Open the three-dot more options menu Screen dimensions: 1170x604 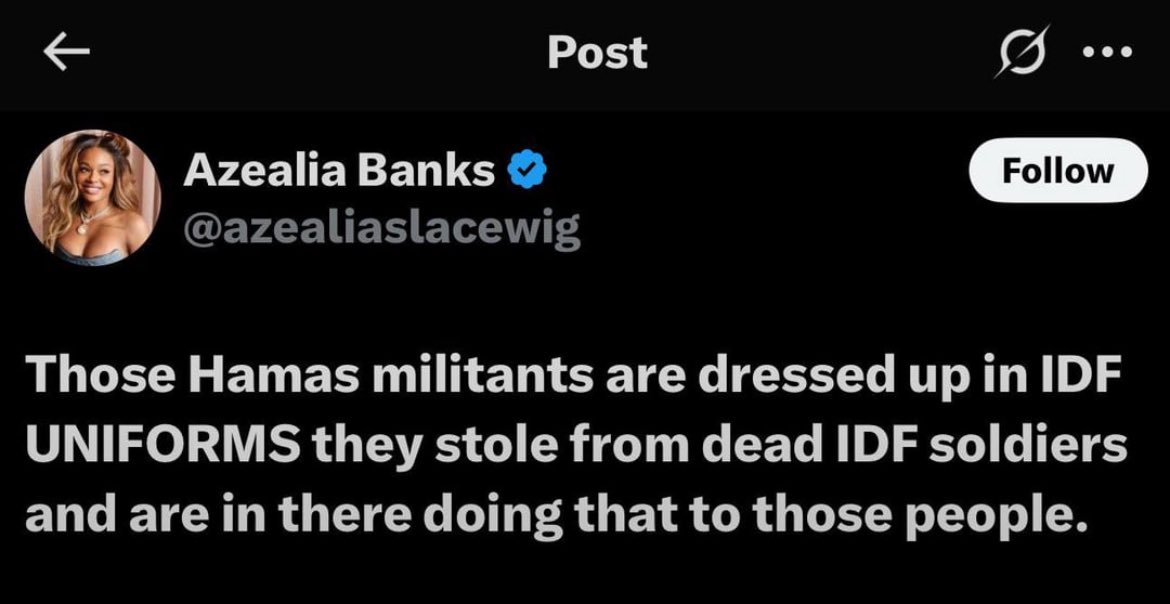point(1107,52)
